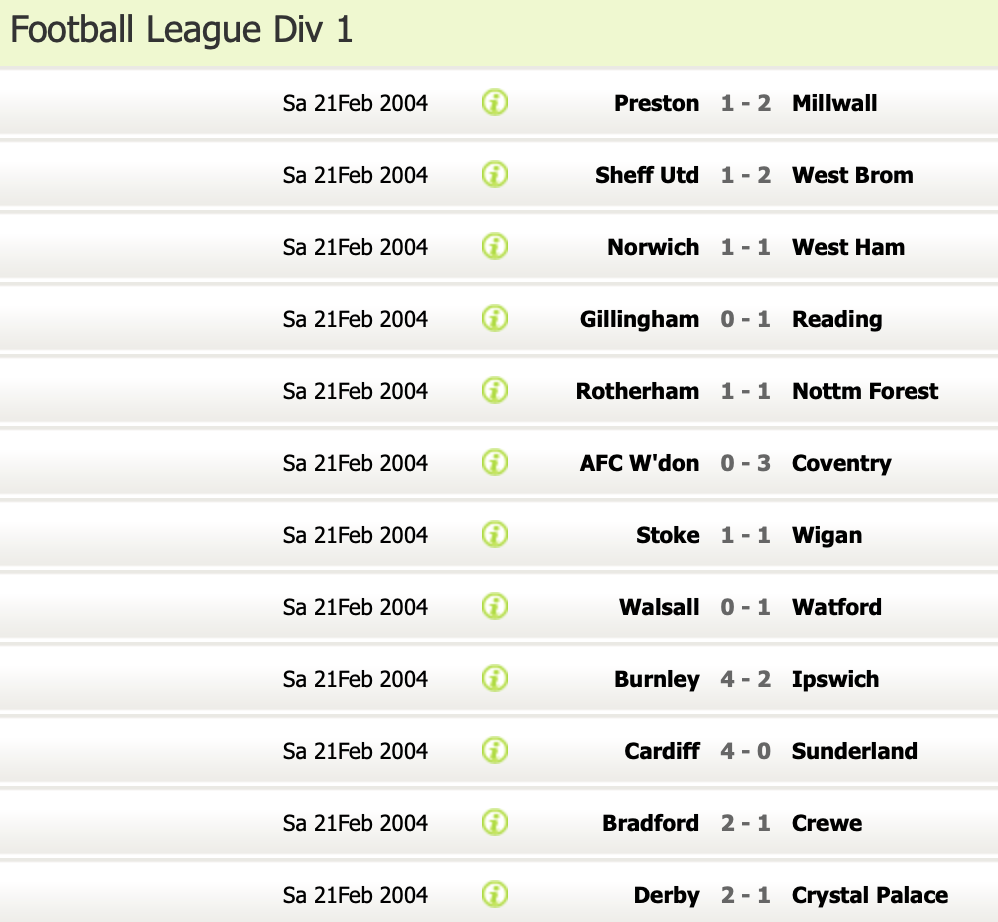
Task: Click the Cardiff 4 - 0 score
Action: pyautogui.click(x=745, y=751)
